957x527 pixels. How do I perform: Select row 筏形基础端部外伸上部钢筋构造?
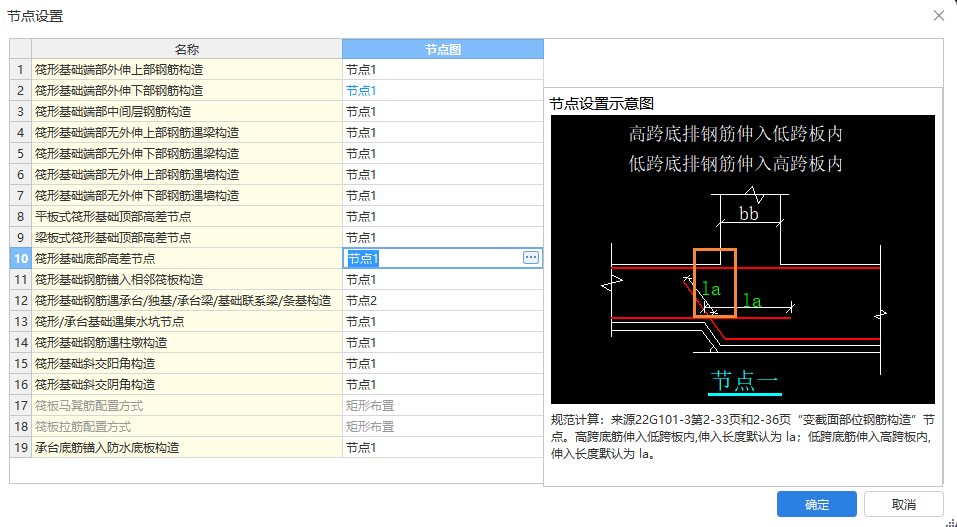pos(187,70)
